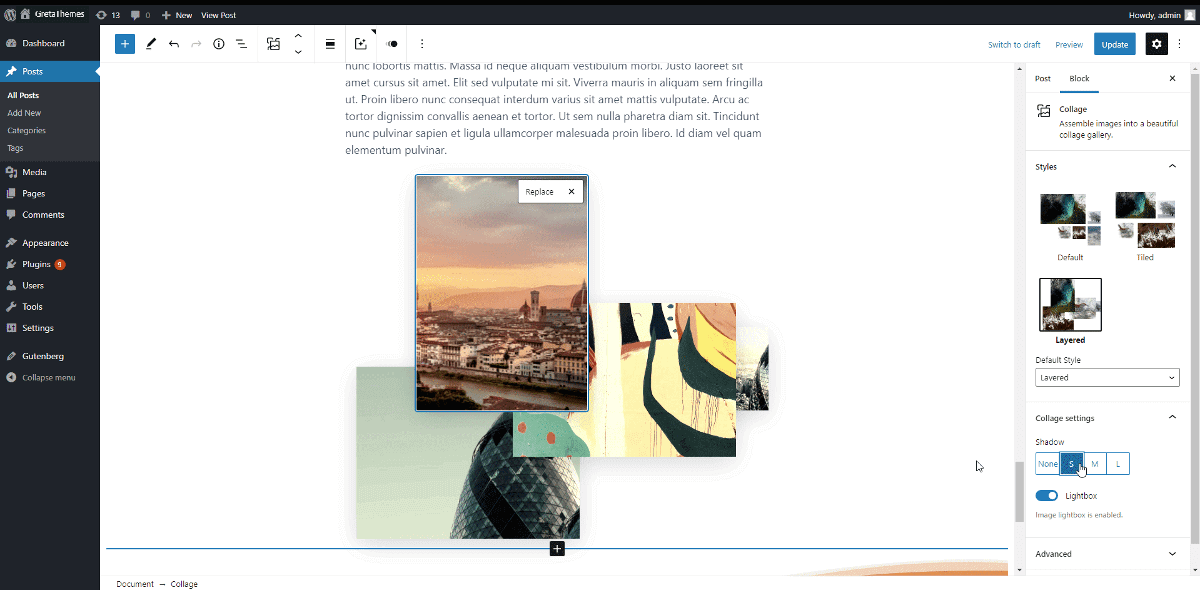This screenshot has width=1200, height=590.
Task: Open document Details info icon
Action: click(x=219, y=44)
